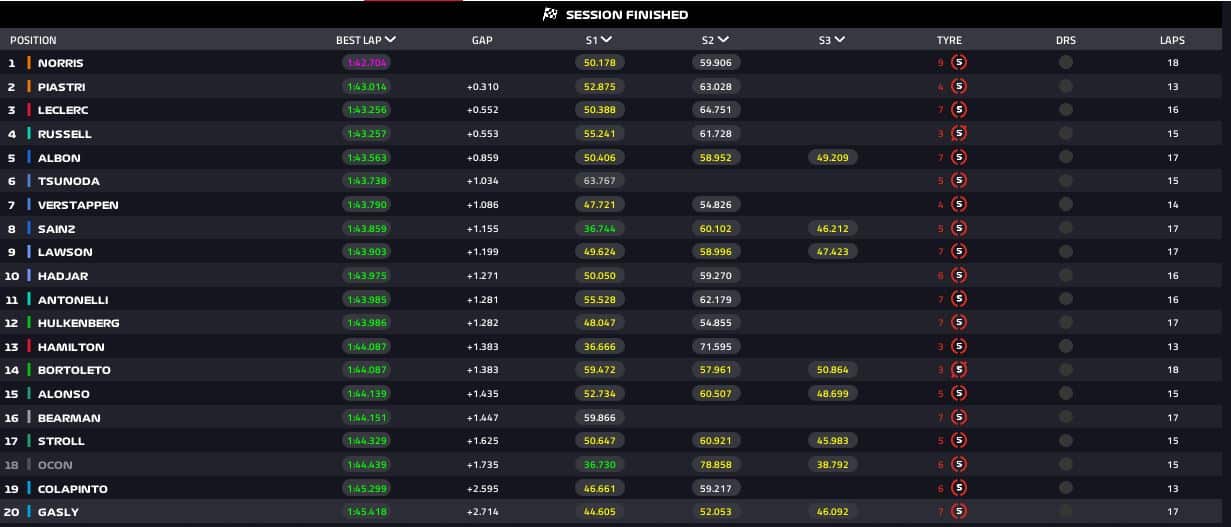Click the red team colour bar beside Leclerc
The width and height of the screenshot is (1231, 527).
(29, 110)
